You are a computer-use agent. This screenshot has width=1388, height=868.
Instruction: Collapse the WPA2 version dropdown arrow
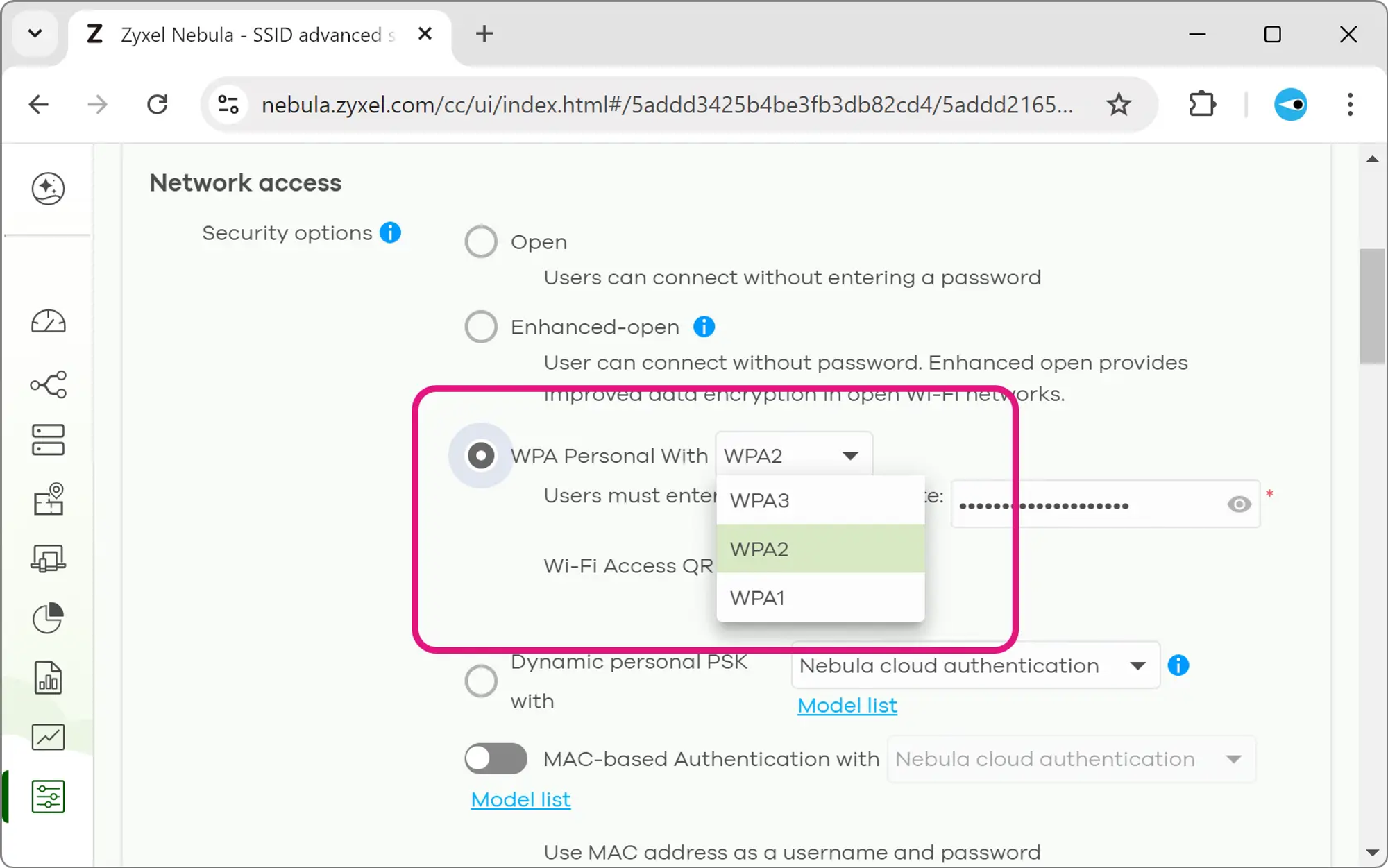(x=850, y=456)
